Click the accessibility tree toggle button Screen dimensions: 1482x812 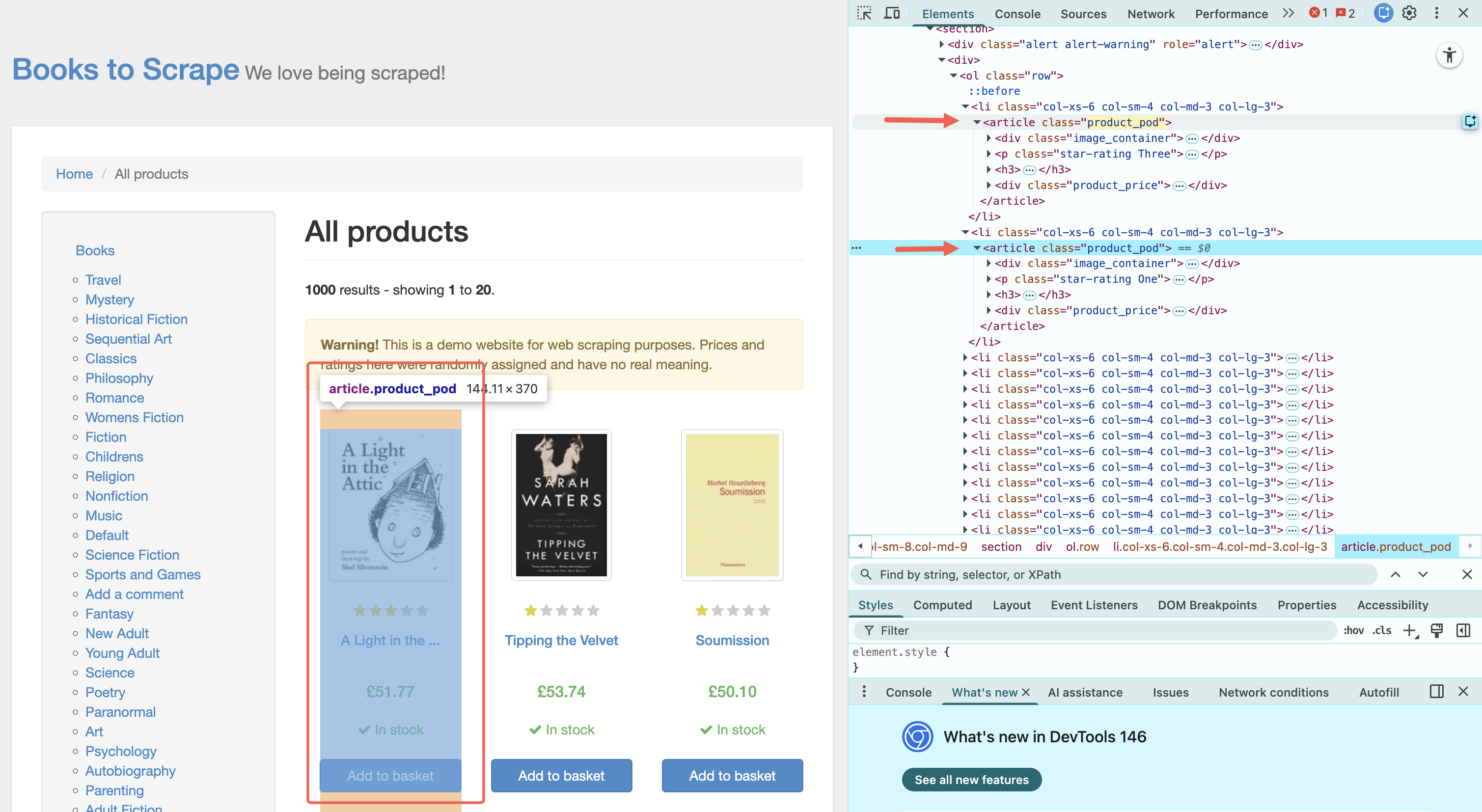point(1449,56)
